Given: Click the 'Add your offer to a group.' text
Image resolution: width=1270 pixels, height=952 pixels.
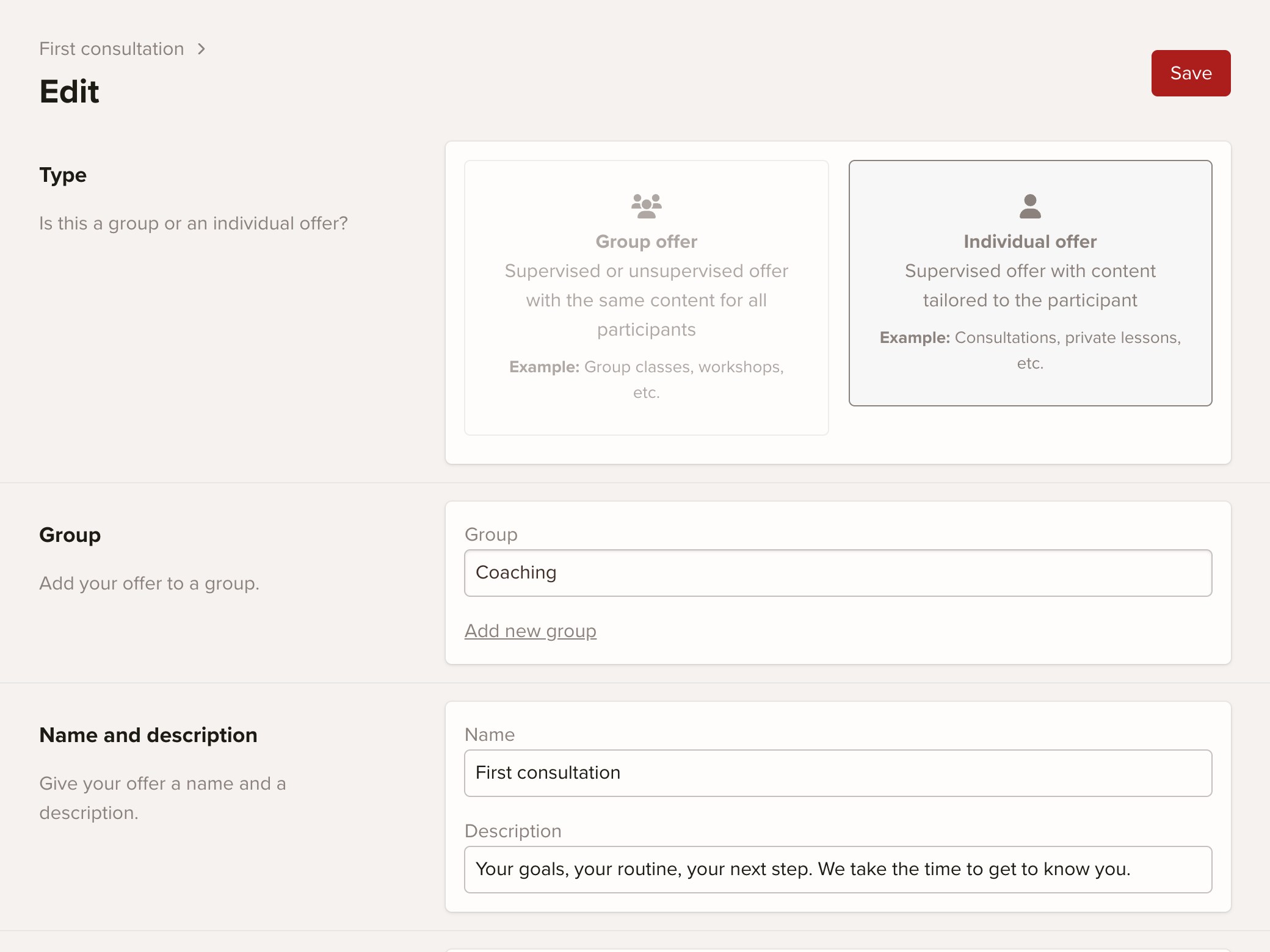Looking at the screenshot, I should click(x=150, y=583).
